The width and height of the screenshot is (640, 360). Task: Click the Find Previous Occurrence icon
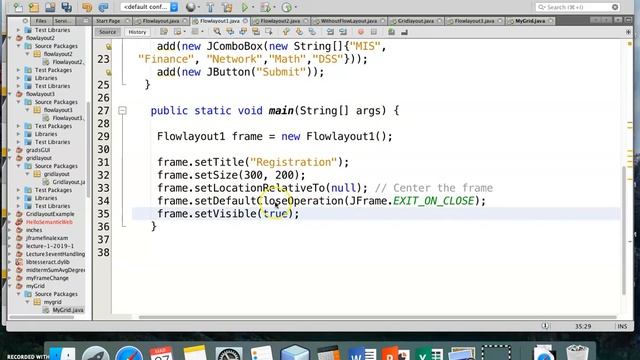(x=230, y=32)
